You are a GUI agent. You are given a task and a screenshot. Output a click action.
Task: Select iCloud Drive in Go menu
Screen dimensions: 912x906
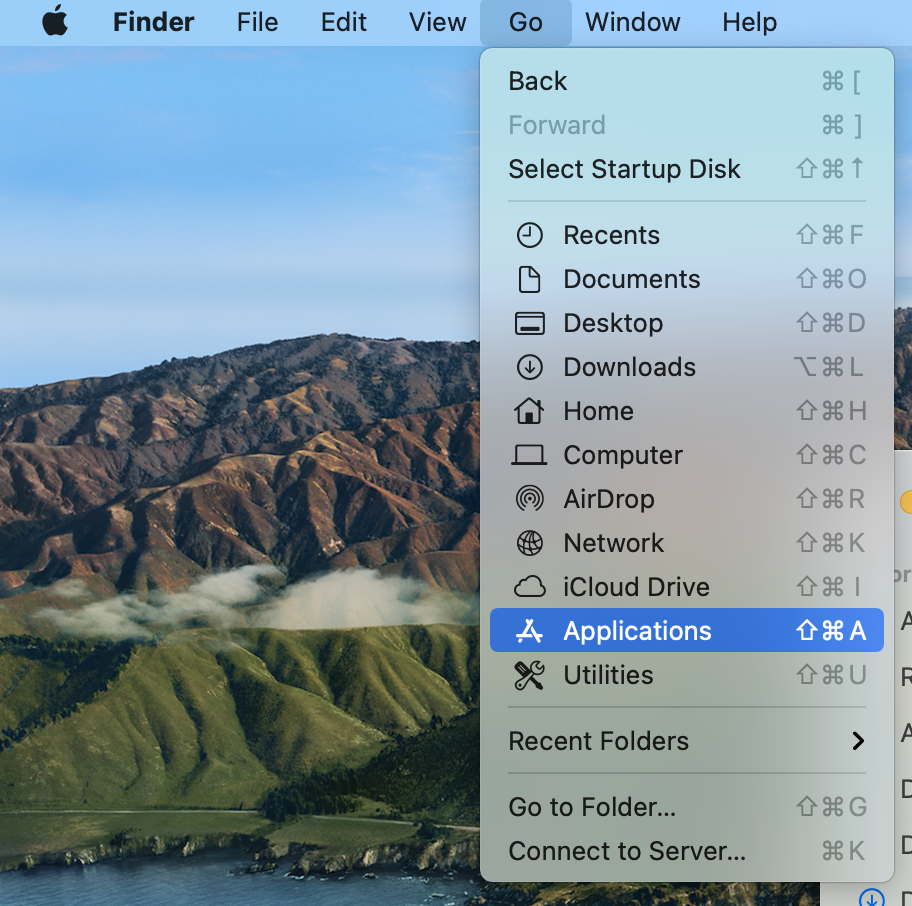(687, 587)
